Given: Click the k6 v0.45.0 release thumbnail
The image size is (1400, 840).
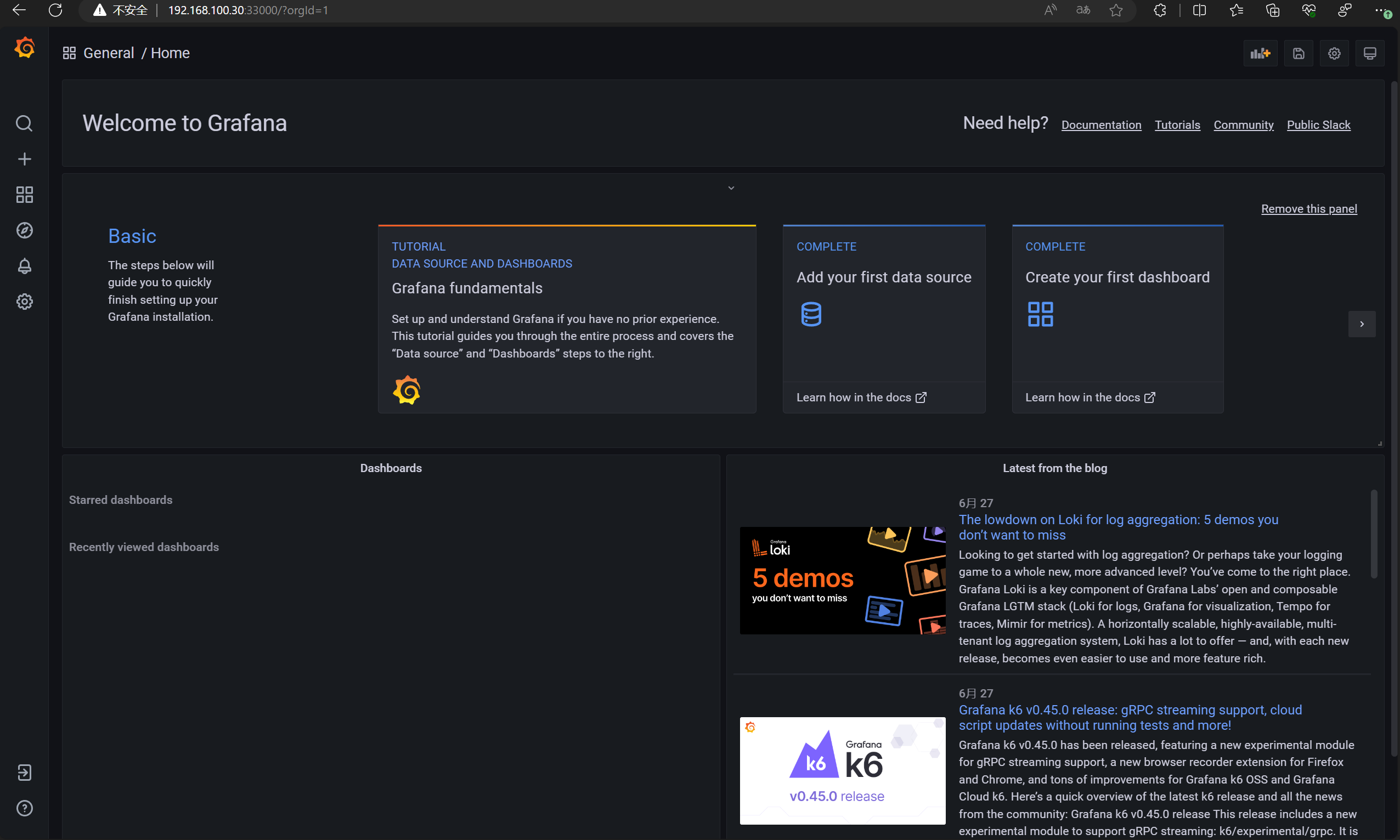Looking at the screenshot, I should point(842,770).
